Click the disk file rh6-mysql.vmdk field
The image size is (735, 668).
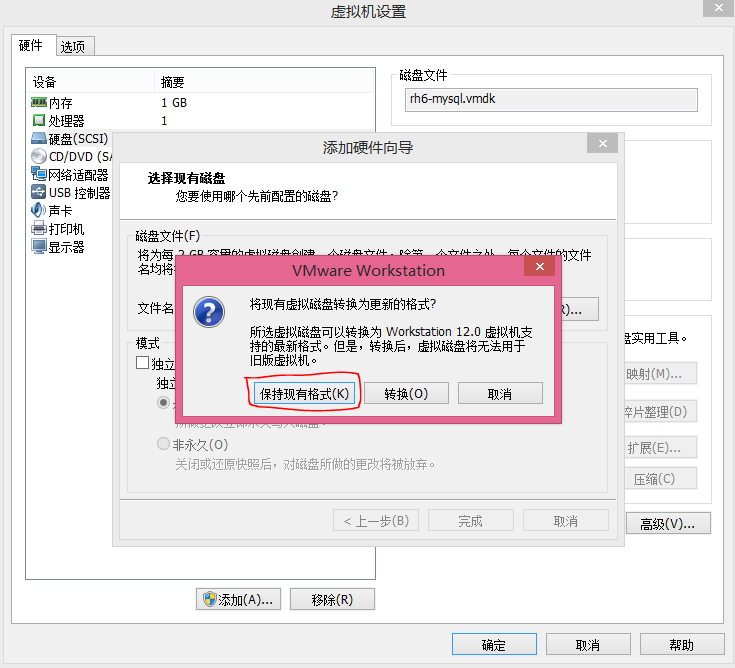point(551,99)
